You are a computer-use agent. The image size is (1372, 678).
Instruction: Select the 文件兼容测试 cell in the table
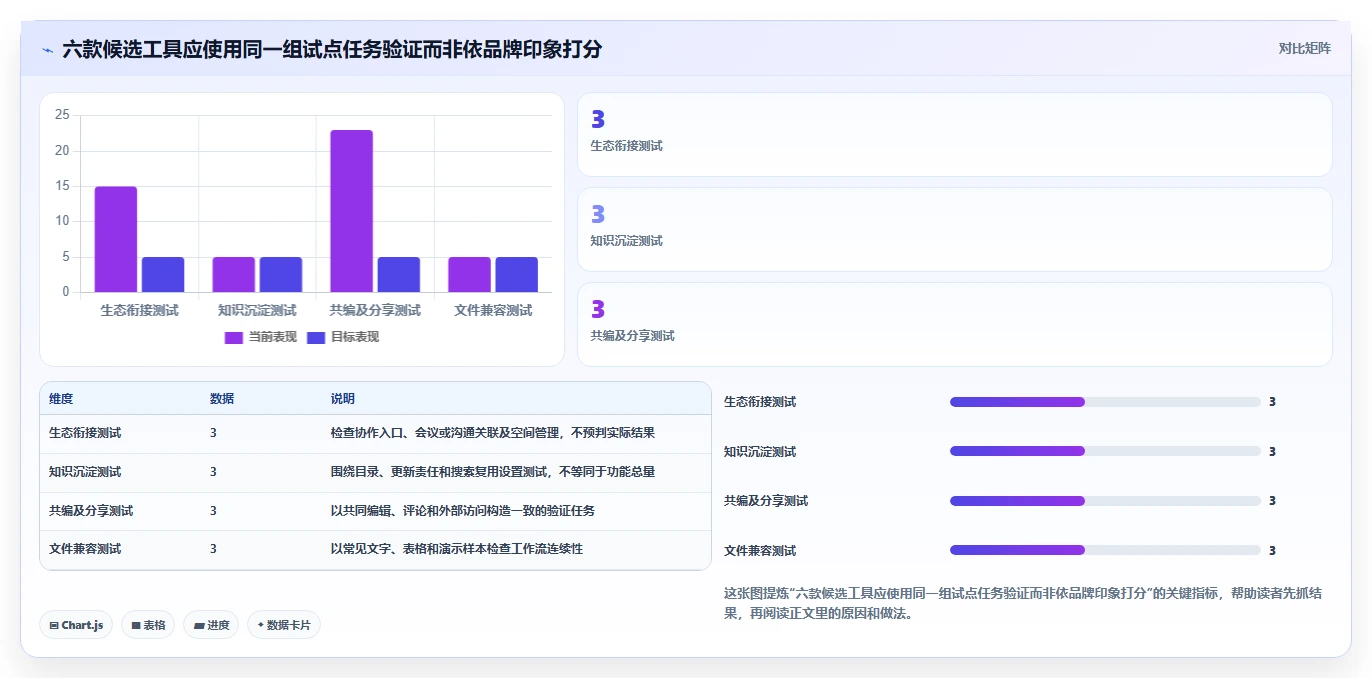click(x=85, y=549)
